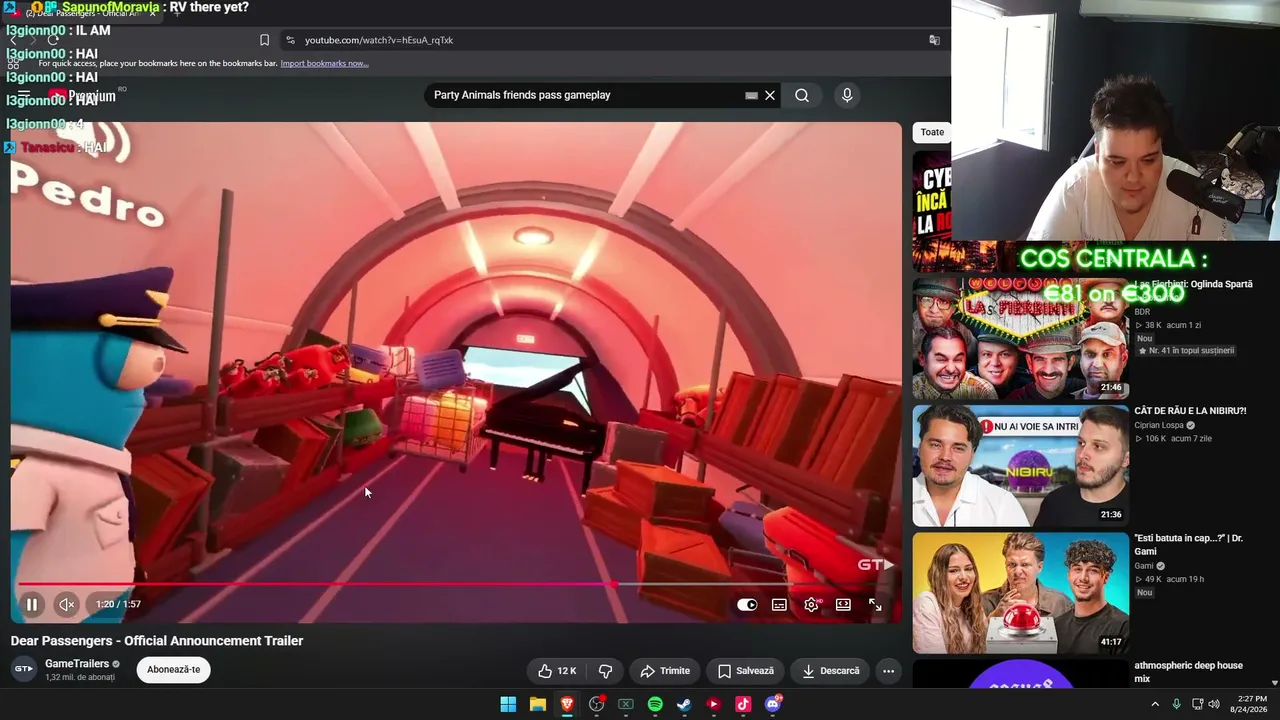This screenshot has height=720, width=1280.
Task: Open the Dr. Gami video thumbnail
Action: [x=1020, y=593]
